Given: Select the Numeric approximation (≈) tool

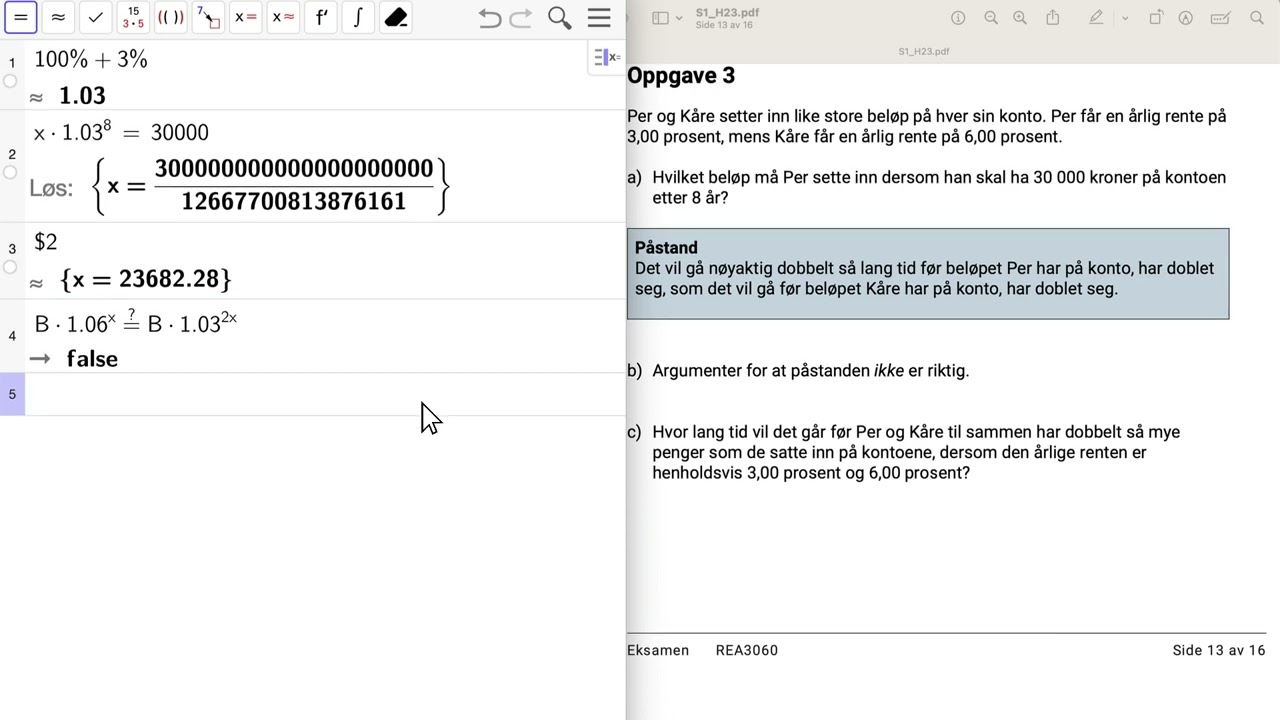Looking at the screenshot, I should point(58,17).
